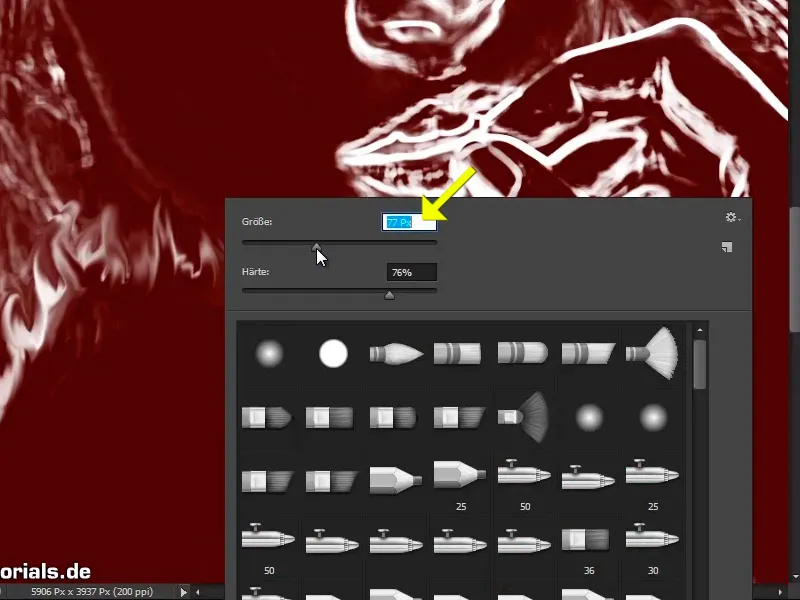Pick the flat brush preset labeled 36
800x600 pixels.
[x=586, y=539]
